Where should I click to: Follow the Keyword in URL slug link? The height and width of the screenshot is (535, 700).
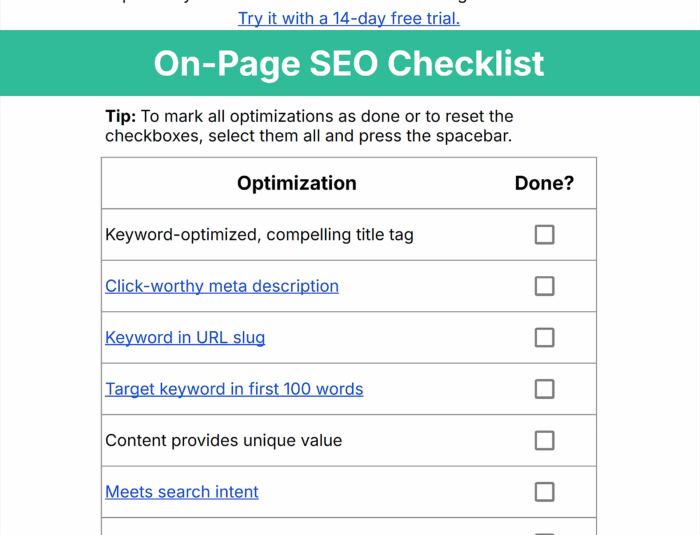point(185,338)
